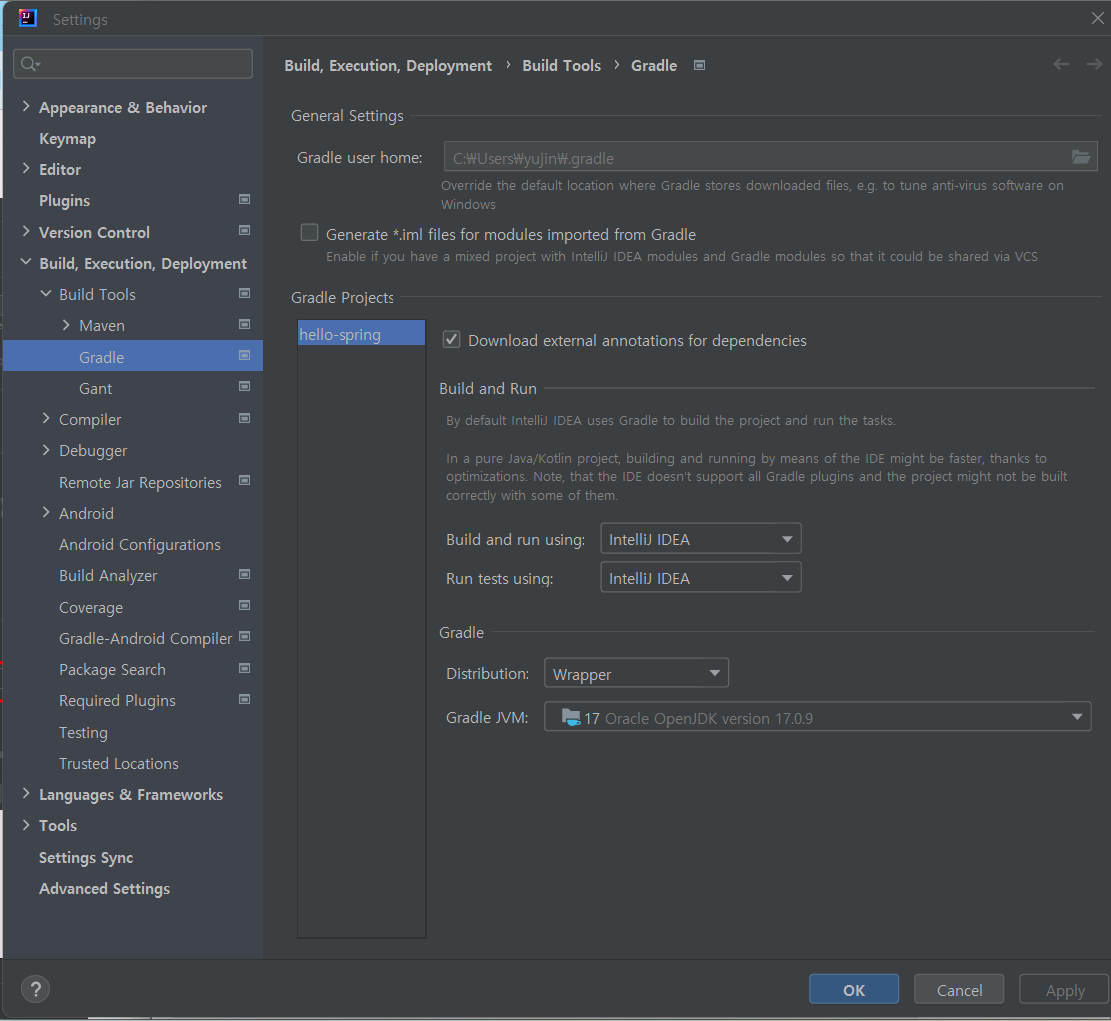Click the project-level icon beside Remote Jar Repositories

click(244, 481)
